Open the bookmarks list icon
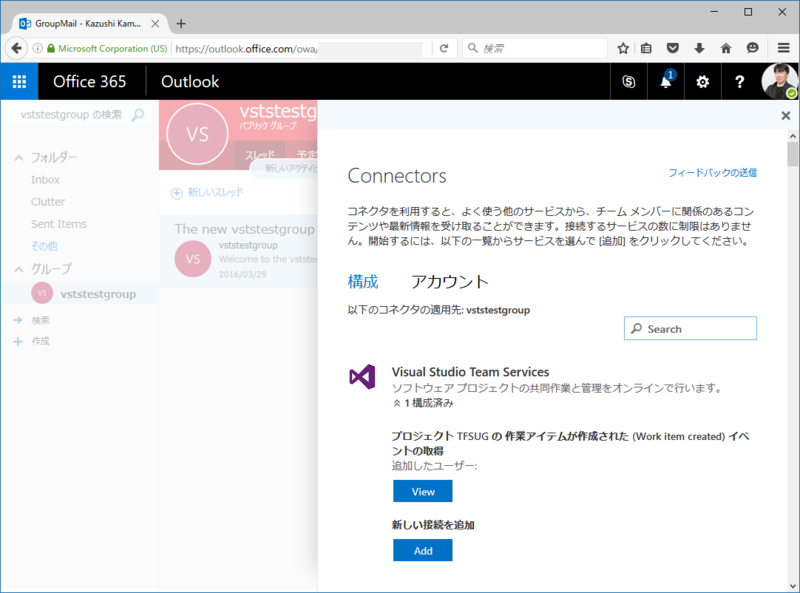Image resolution: width=800 pixels, height=593 pixels. click(646, 48)
